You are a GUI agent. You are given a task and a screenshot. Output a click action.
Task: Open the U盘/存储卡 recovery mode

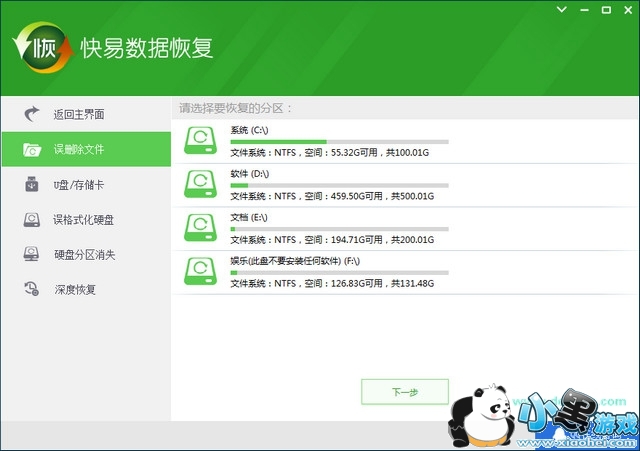pyautogui.click(x=86, y=184)
